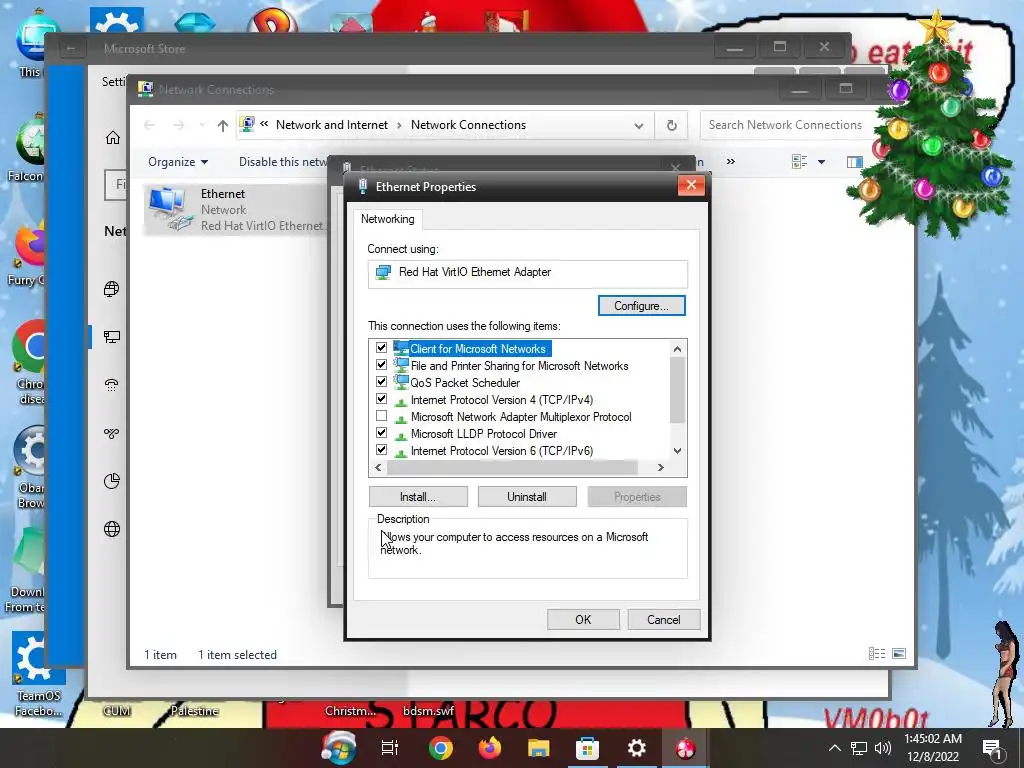Open Data usage icon in Settings sidebar
This screenshot has height=768, width=1024.
click(x=112, y=481)
